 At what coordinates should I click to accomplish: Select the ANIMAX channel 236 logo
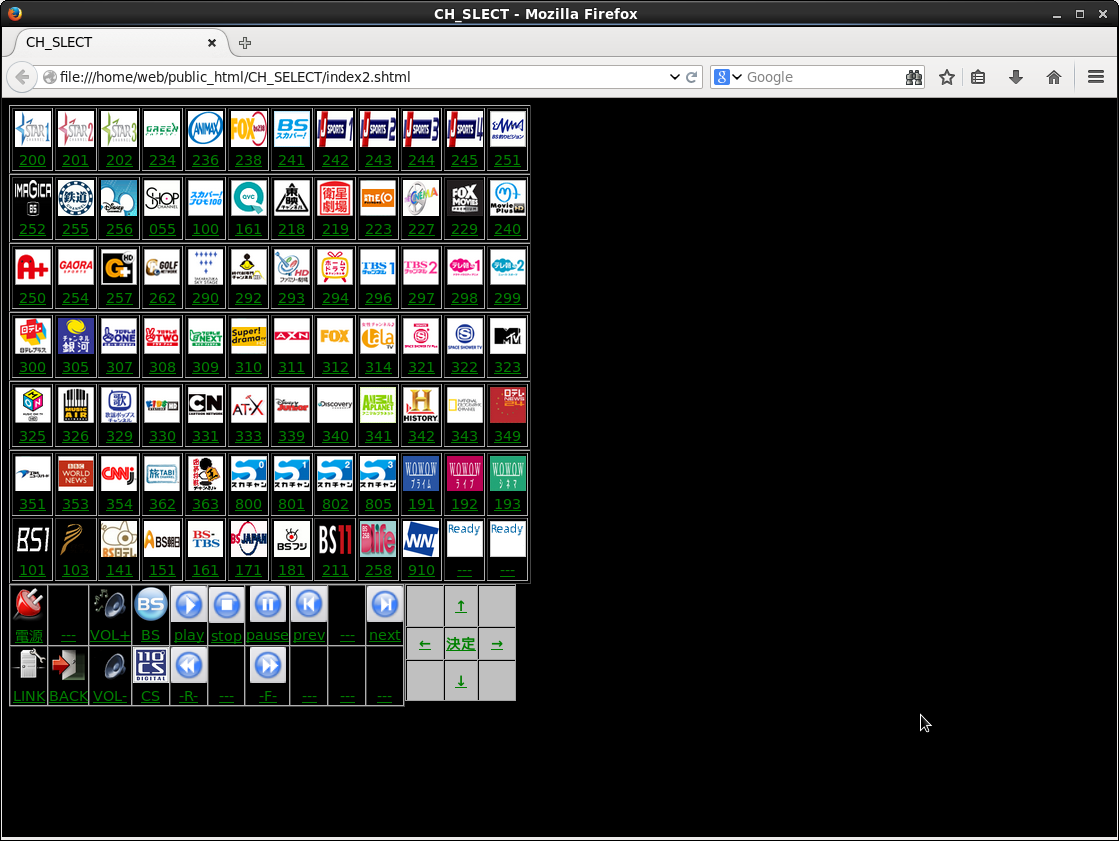click(205, 129)
